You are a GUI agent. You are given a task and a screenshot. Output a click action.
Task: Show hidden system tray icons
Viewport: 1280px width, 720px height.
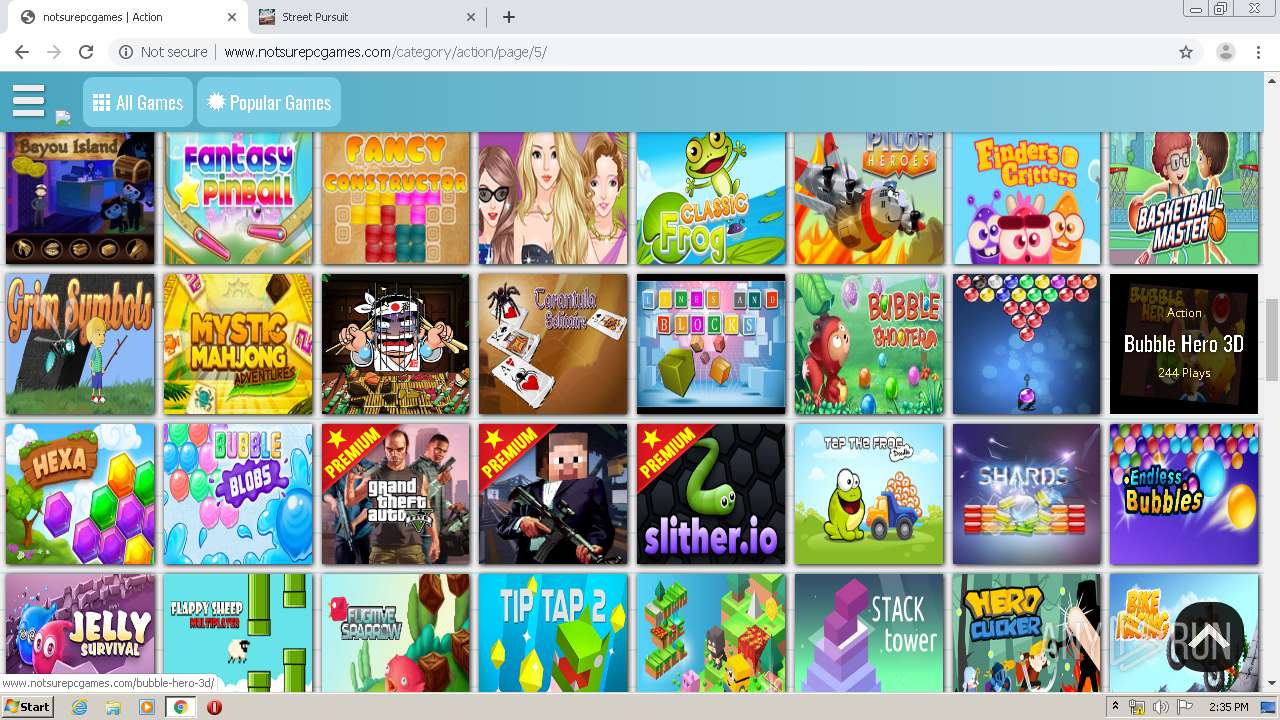(x=1115, y=707)
